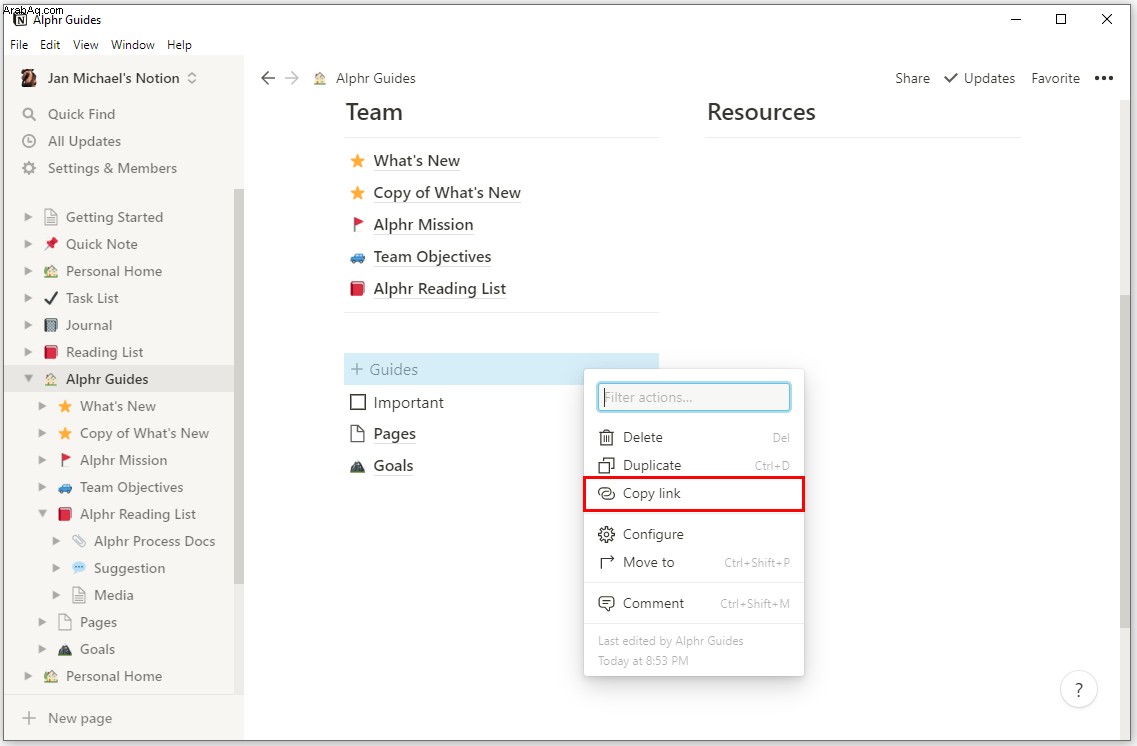Click the car icon of Team Objectives in Team
This screenshot has width=1137, height=746.
pyautogui.click(x=357, y=257)
